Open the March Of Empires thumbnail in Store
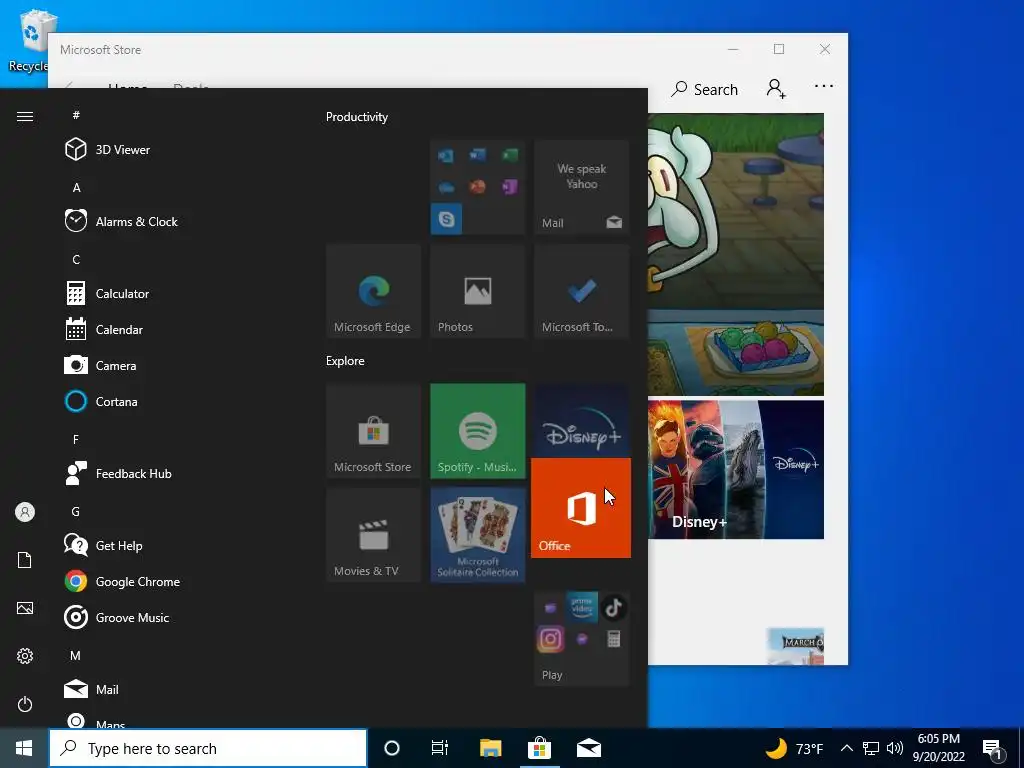Image resolution: width=1024 pixels, height=768 pixels. (x=795, y=647)
